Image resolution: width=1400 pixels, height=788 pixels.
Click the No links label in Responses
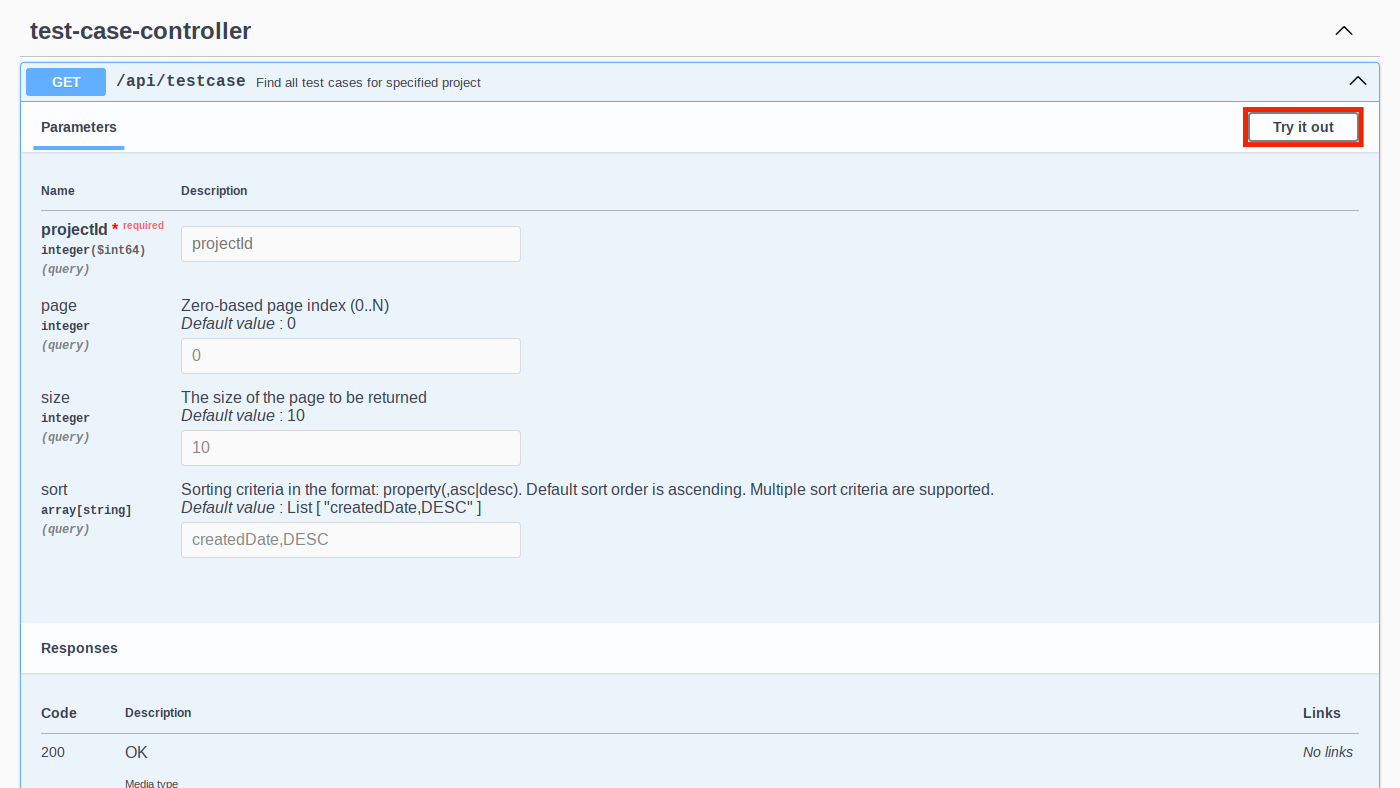[x=1328, y=751]
